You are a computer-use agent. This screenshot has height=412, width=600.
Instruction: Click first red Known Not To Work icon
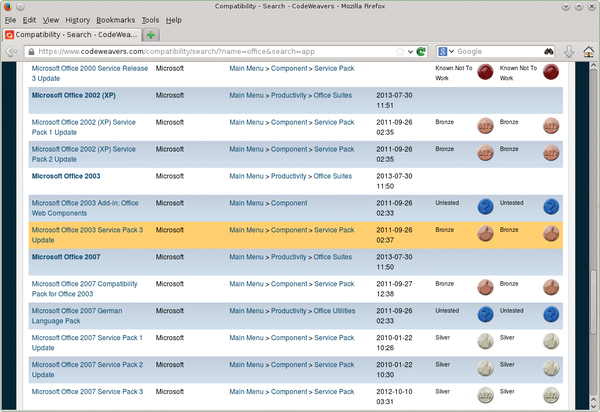click(485, 72)
